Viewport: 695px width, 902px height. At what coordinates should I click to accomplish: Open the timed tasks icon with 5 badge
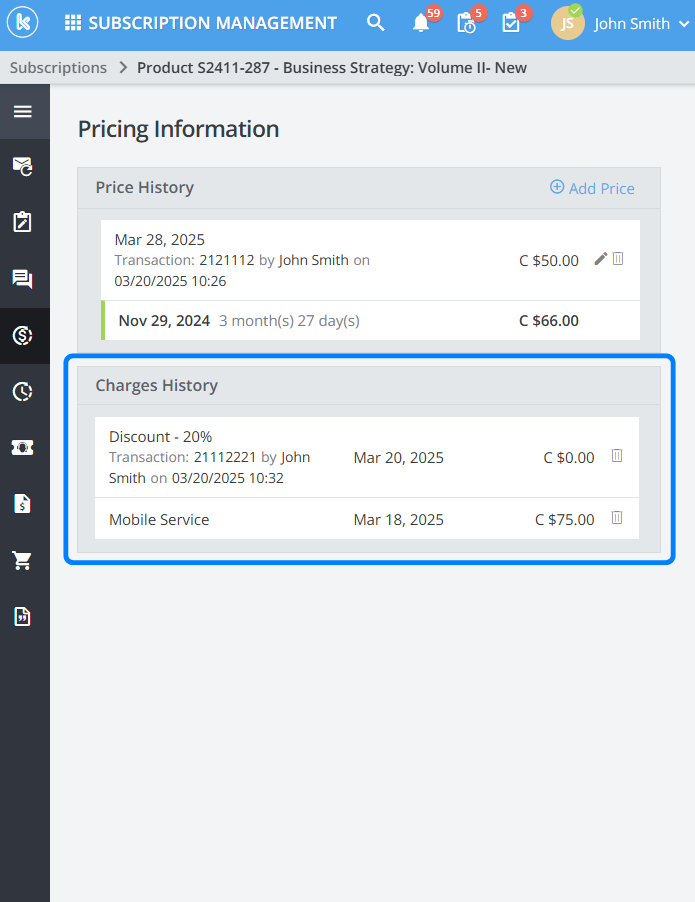click(x=466, y=23)
